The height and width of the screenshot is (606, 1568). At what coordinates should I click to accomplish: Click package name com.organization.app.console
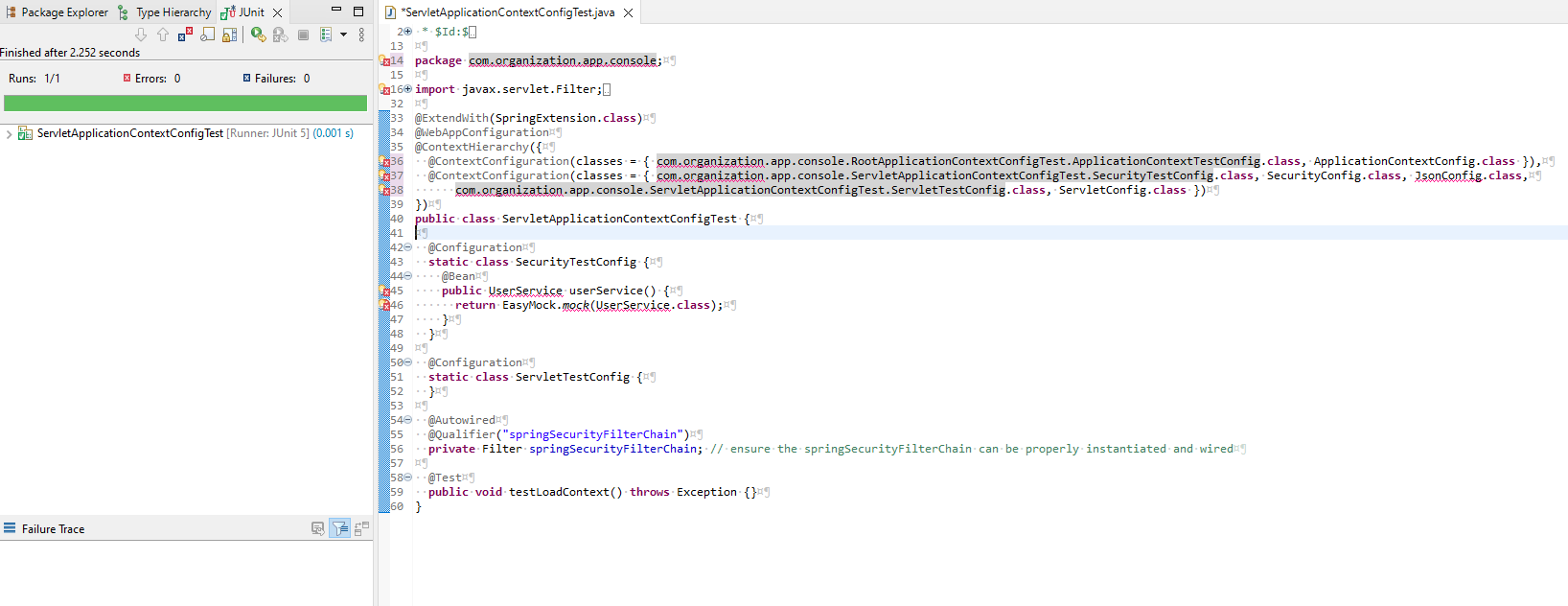tap(562, 60)
